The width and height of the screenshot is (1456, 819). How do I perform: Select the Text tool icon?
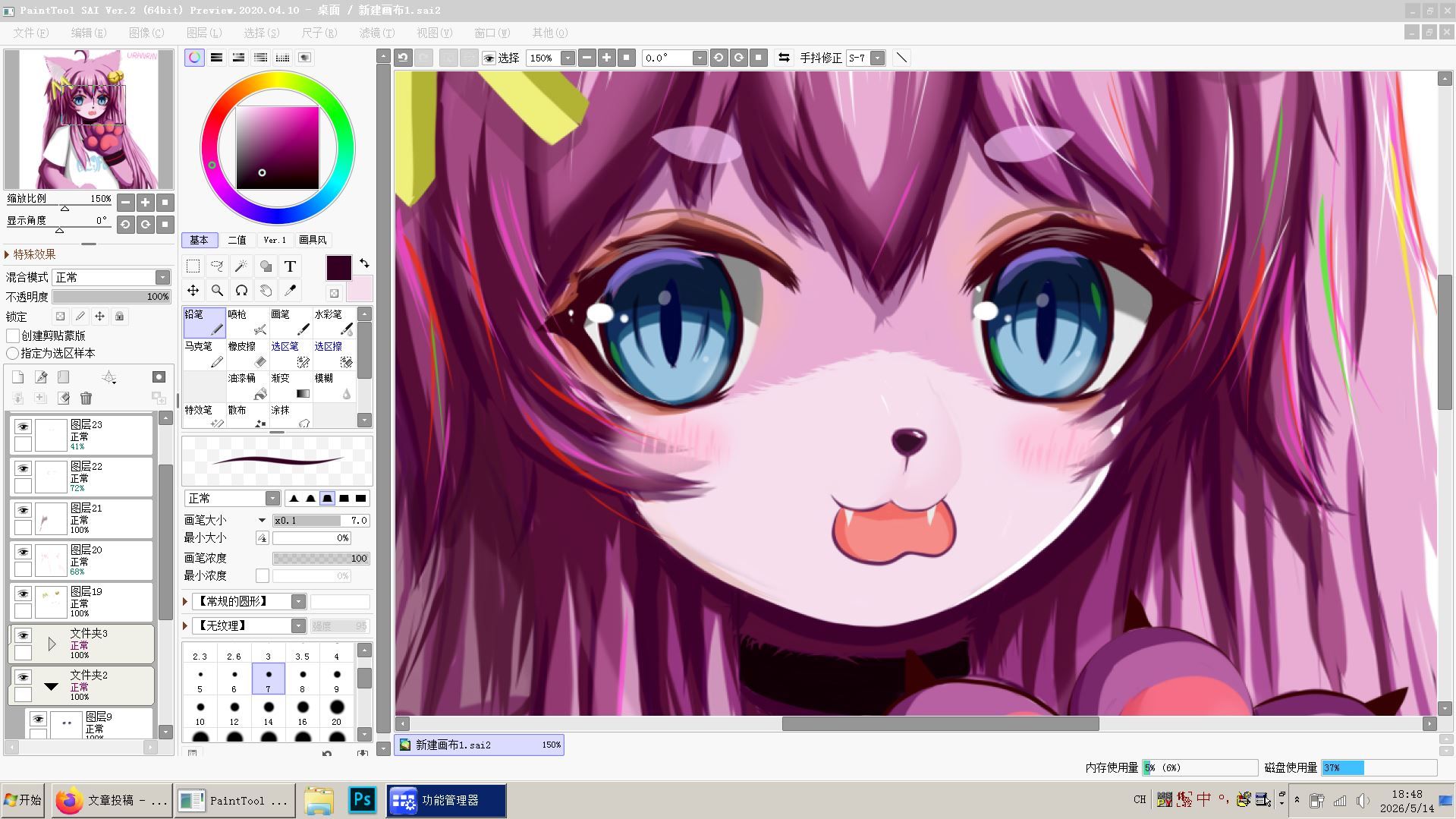point(290,266)
